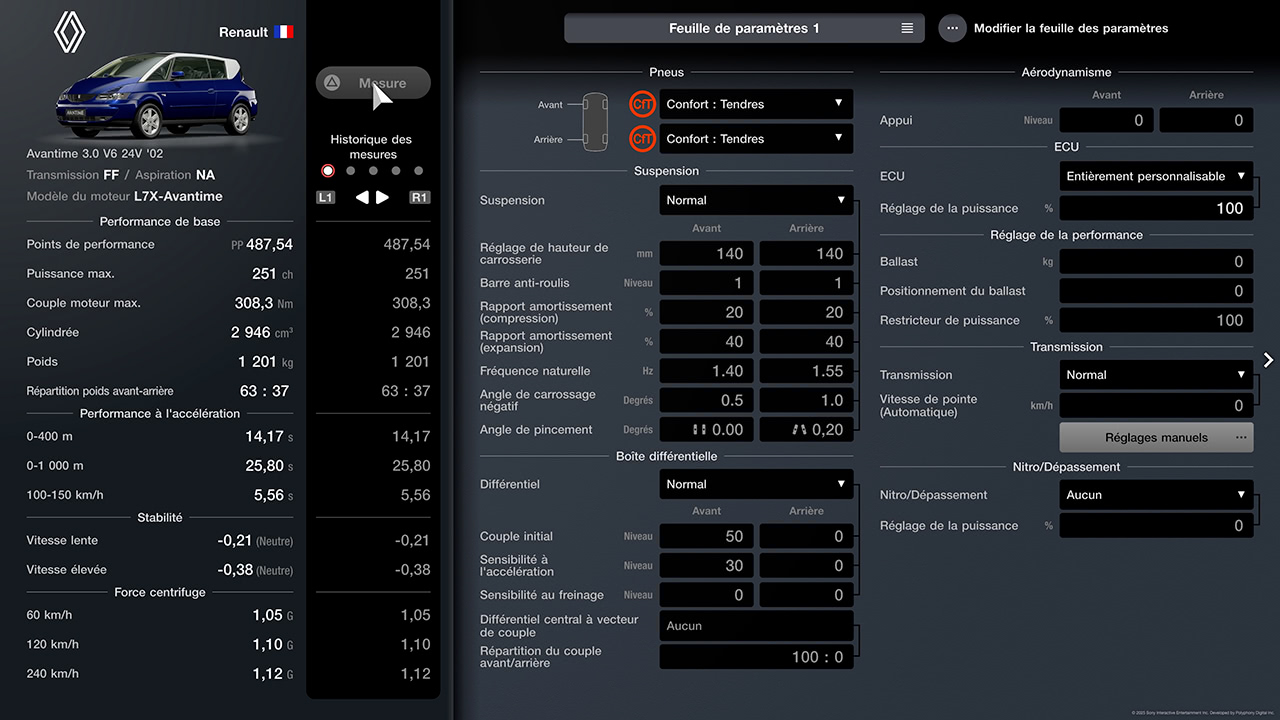
Task: Click the rear tire CM compound icon
Action: (x=642, y=139)
